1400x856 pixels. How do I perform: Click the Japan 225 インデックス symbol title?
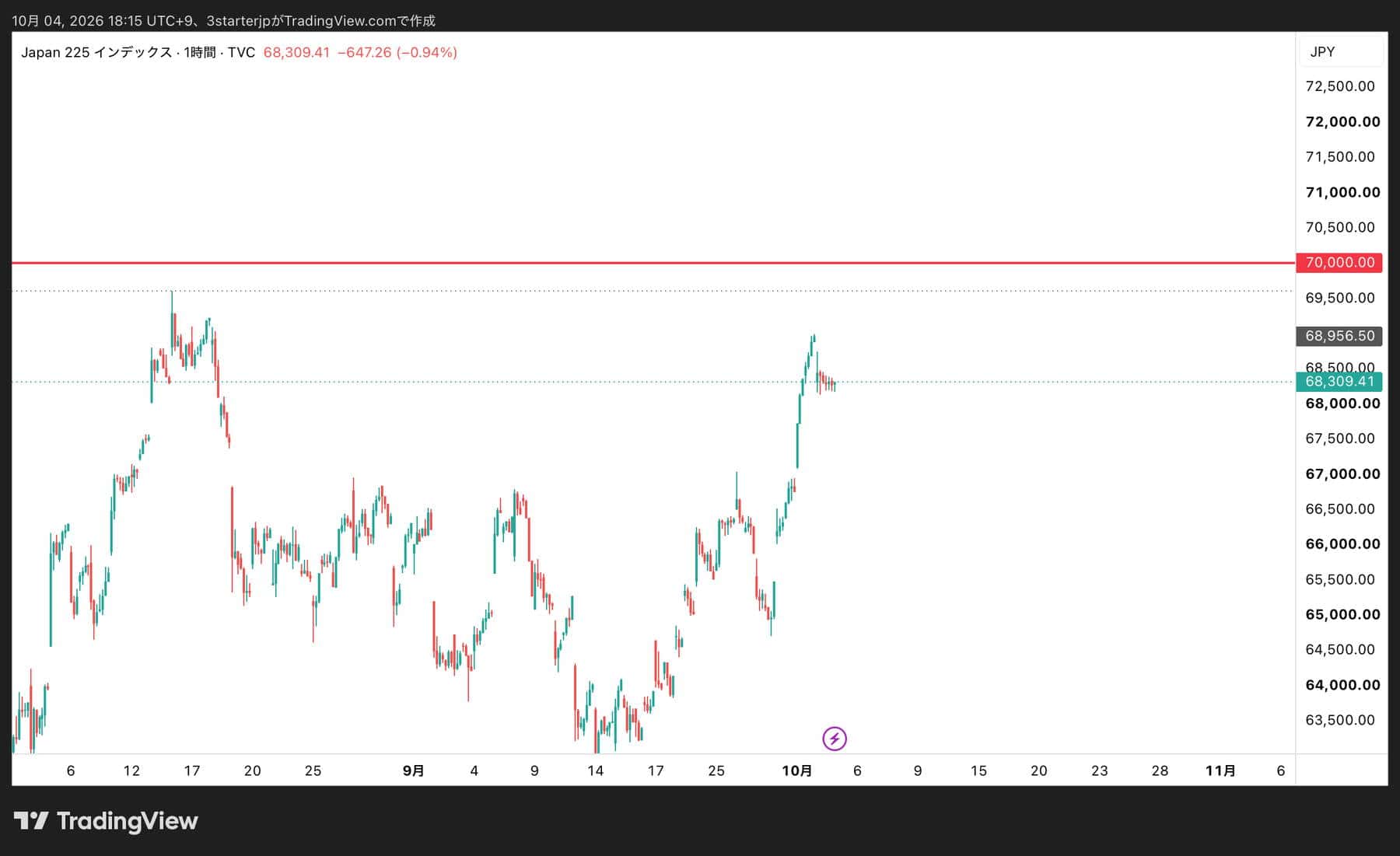click(96, 52)
